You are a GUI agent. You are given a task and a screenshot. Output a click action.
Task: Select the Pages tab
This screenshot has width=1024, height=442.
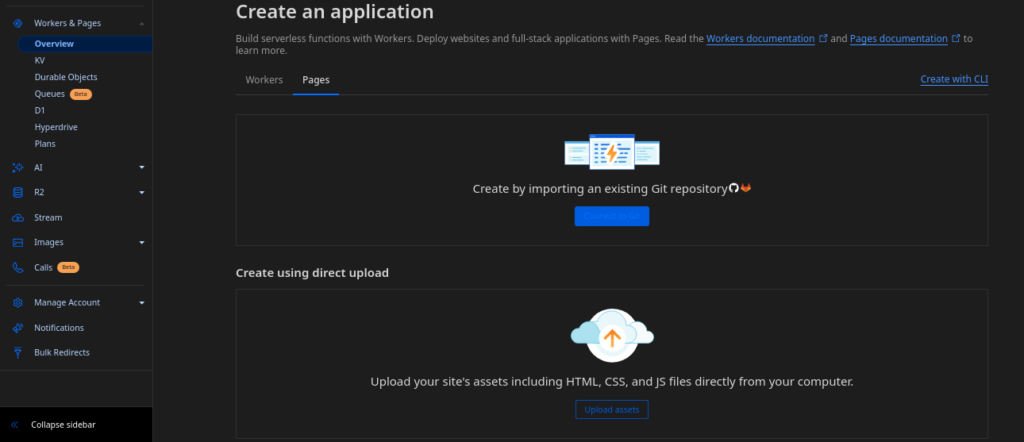pos(315,80)
